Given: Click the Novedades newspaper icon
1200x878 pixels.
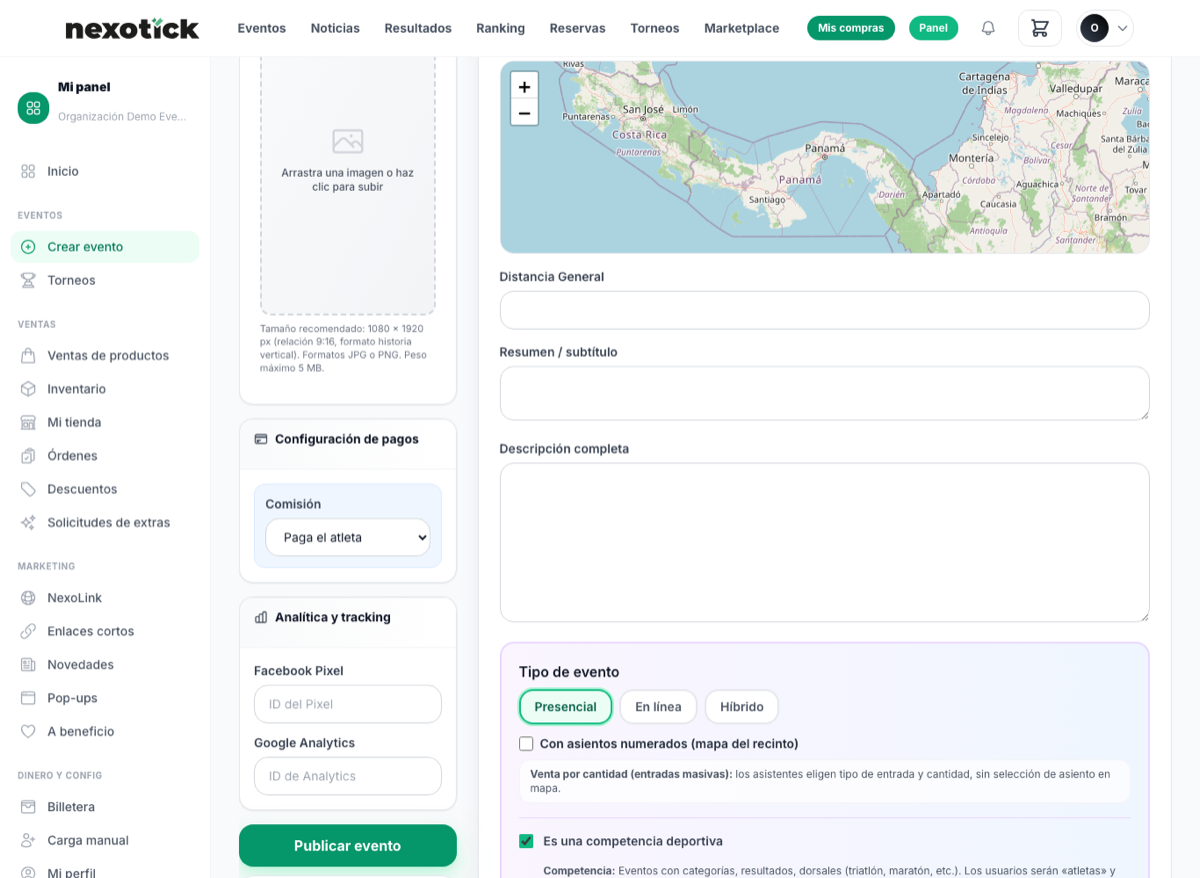Looking at the screenshot, I should click(28, 665).
